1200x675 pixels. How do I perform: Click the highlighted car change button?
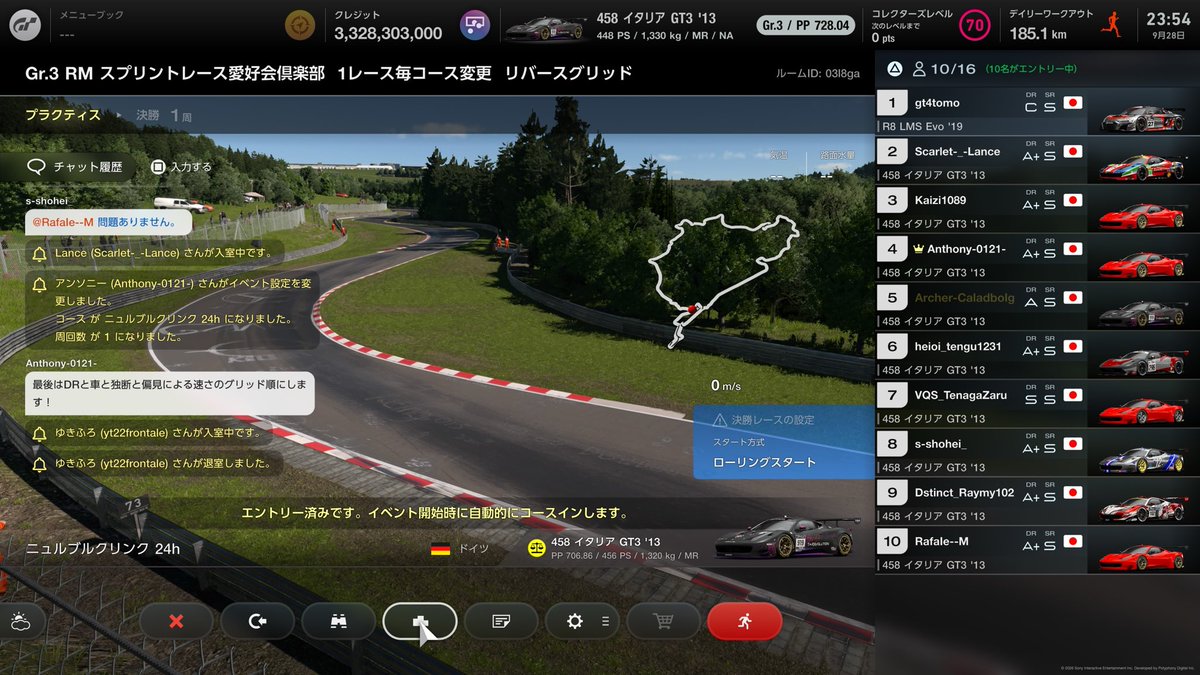[420, 621]
